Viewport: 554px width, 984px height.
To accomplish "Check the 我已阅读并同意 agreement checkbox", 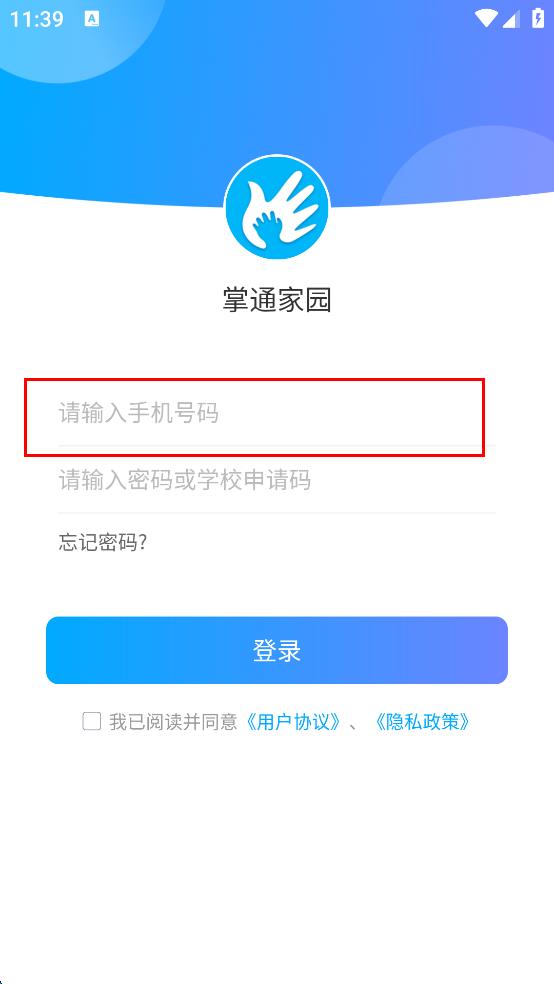I will pos(92,721).
